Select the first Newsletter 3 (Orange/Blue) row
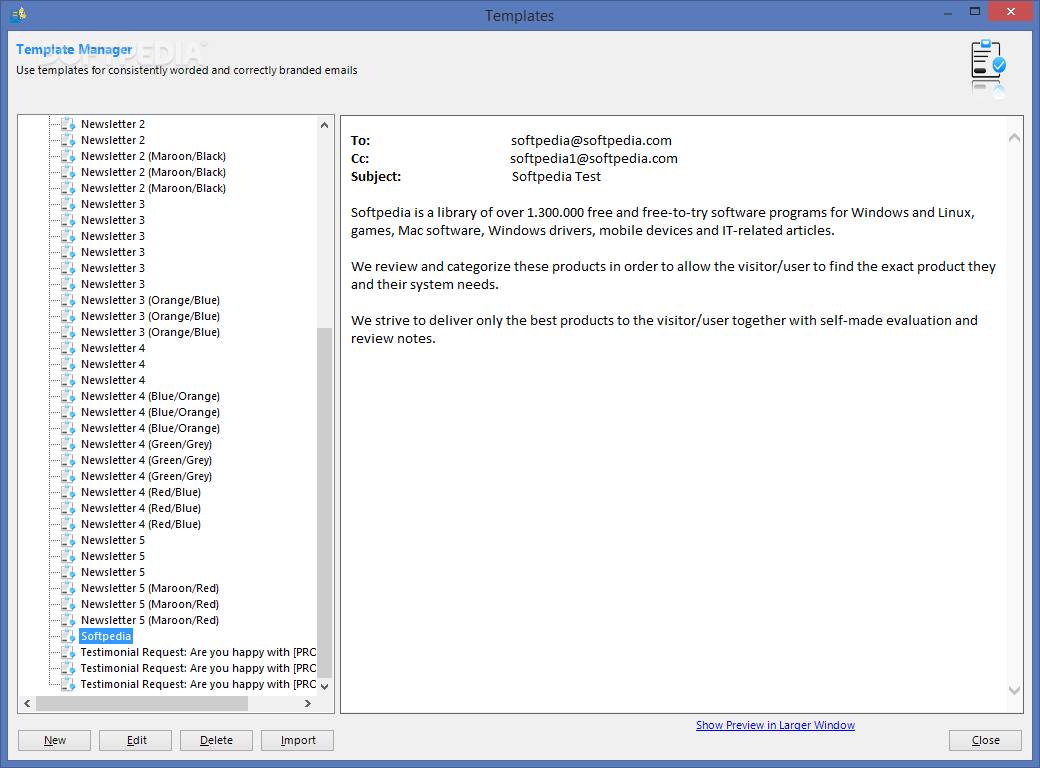This screenshot has height=768, width=1040. (151, 300)
